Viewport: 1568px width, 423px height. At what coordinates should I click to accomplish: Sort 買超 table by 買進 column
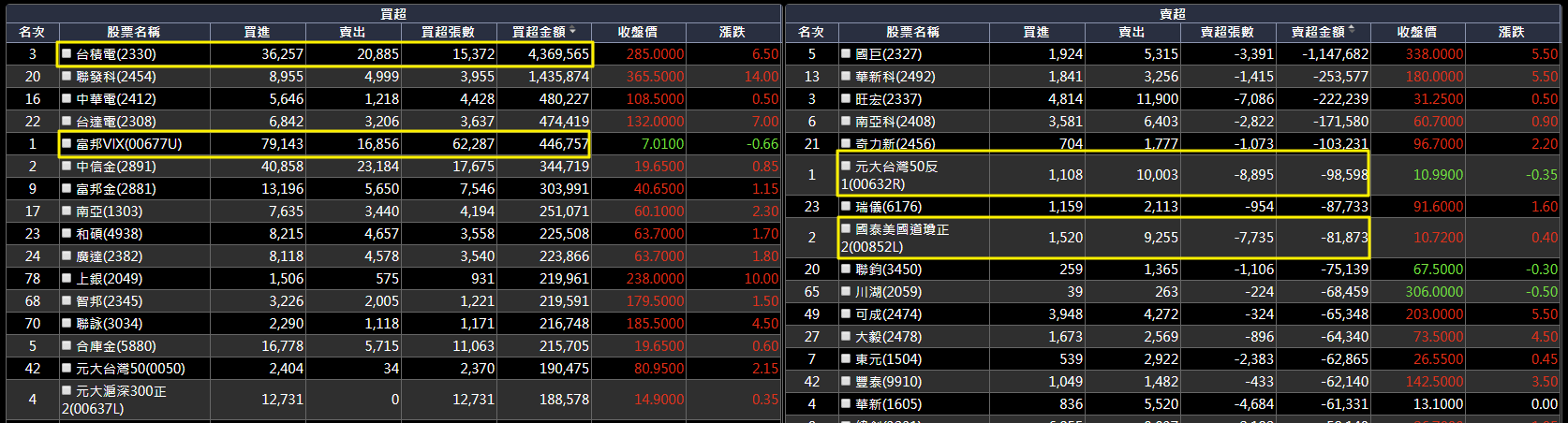point(257,32)
